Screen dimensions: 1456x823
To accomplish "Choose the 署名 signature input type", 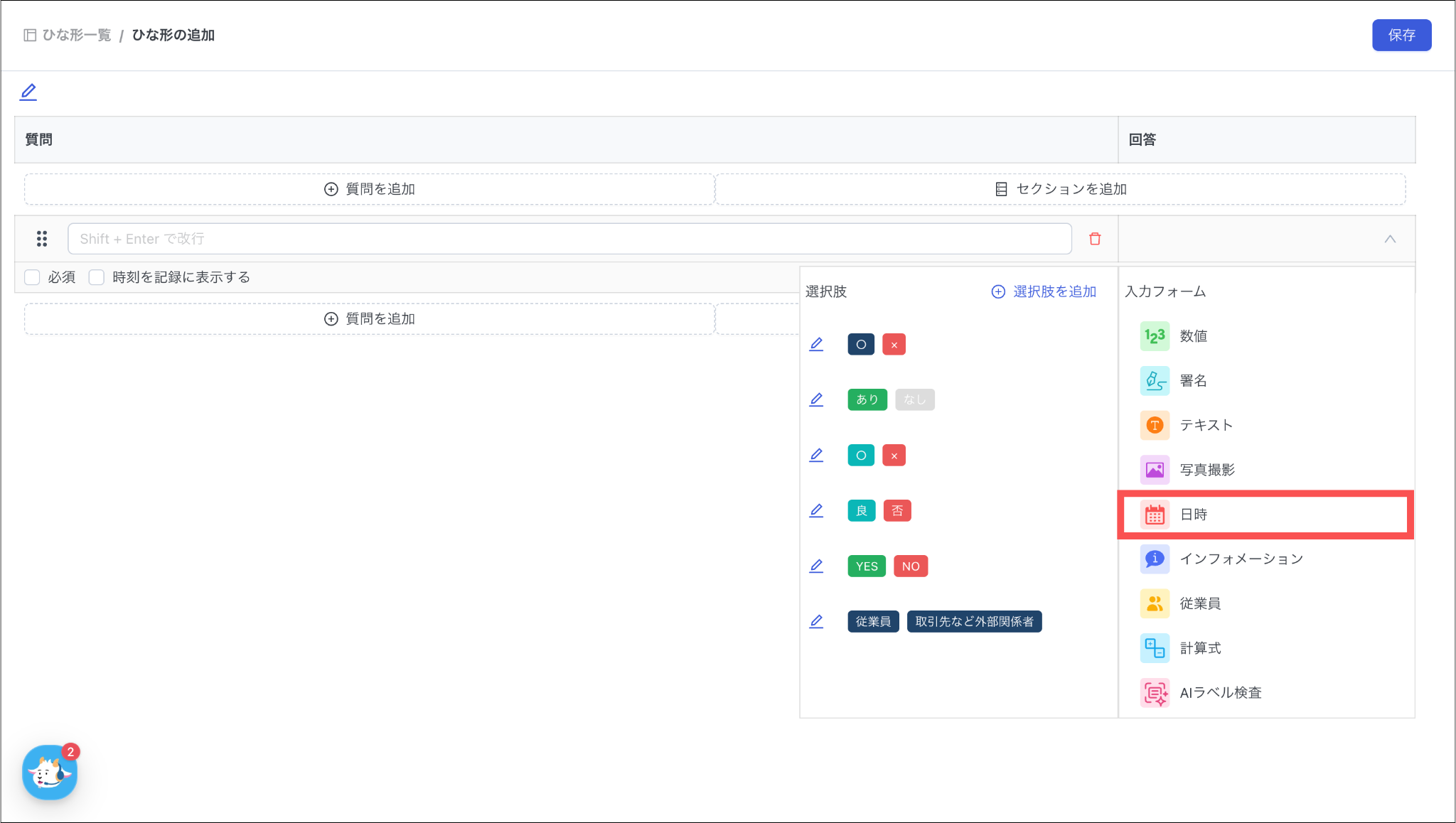I will coord(1193,381).
